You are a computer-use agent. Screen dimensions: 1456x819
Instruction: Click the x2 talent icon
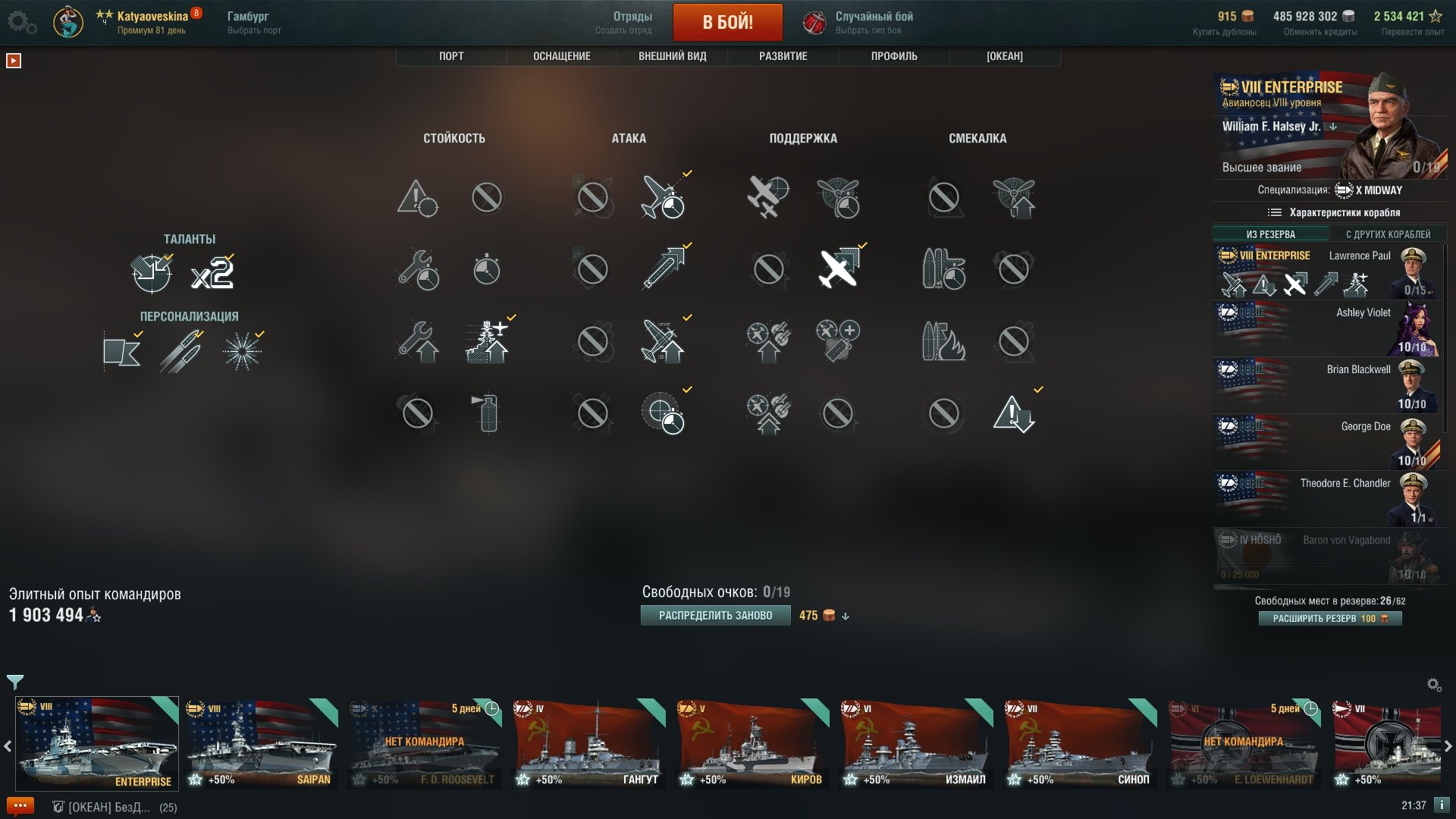212,273
